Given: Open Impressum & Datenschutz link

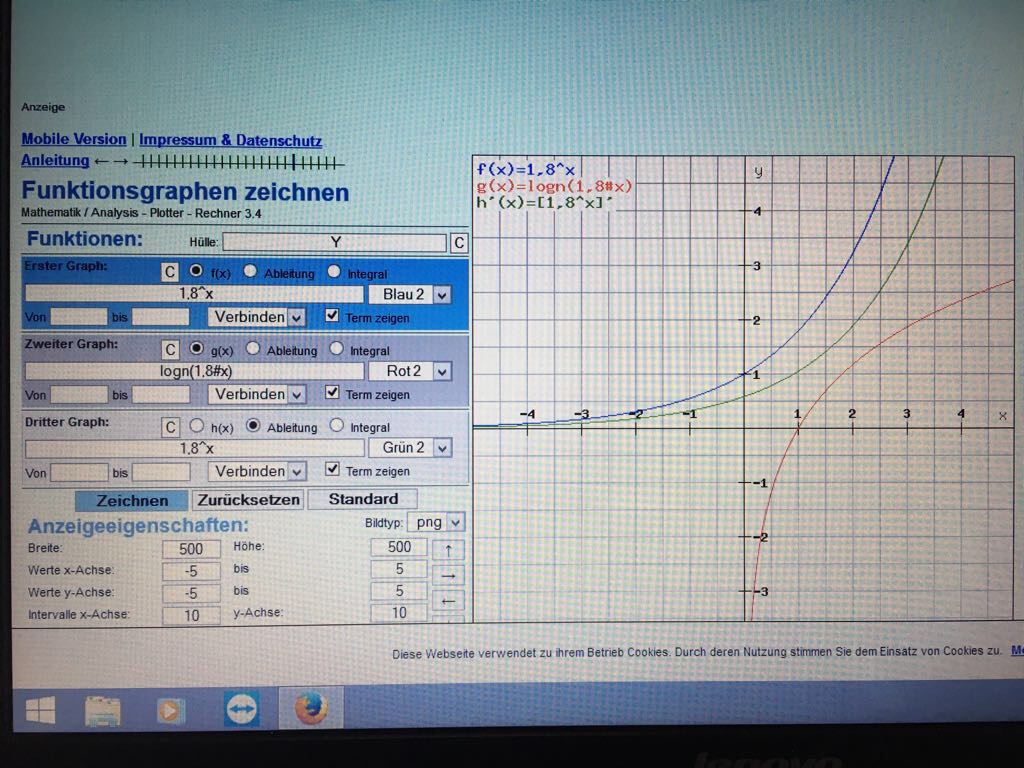Looking at the screenshot, I should click(x=230, y=140).
